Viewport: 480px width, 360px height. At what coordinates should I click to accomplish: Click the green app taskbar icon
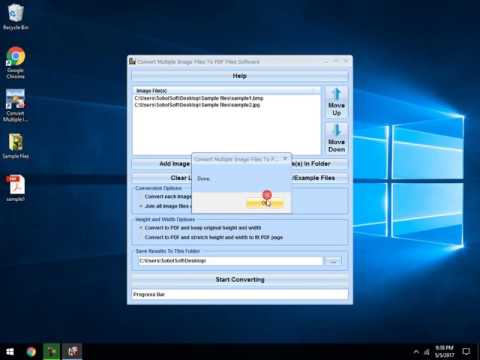52,352
